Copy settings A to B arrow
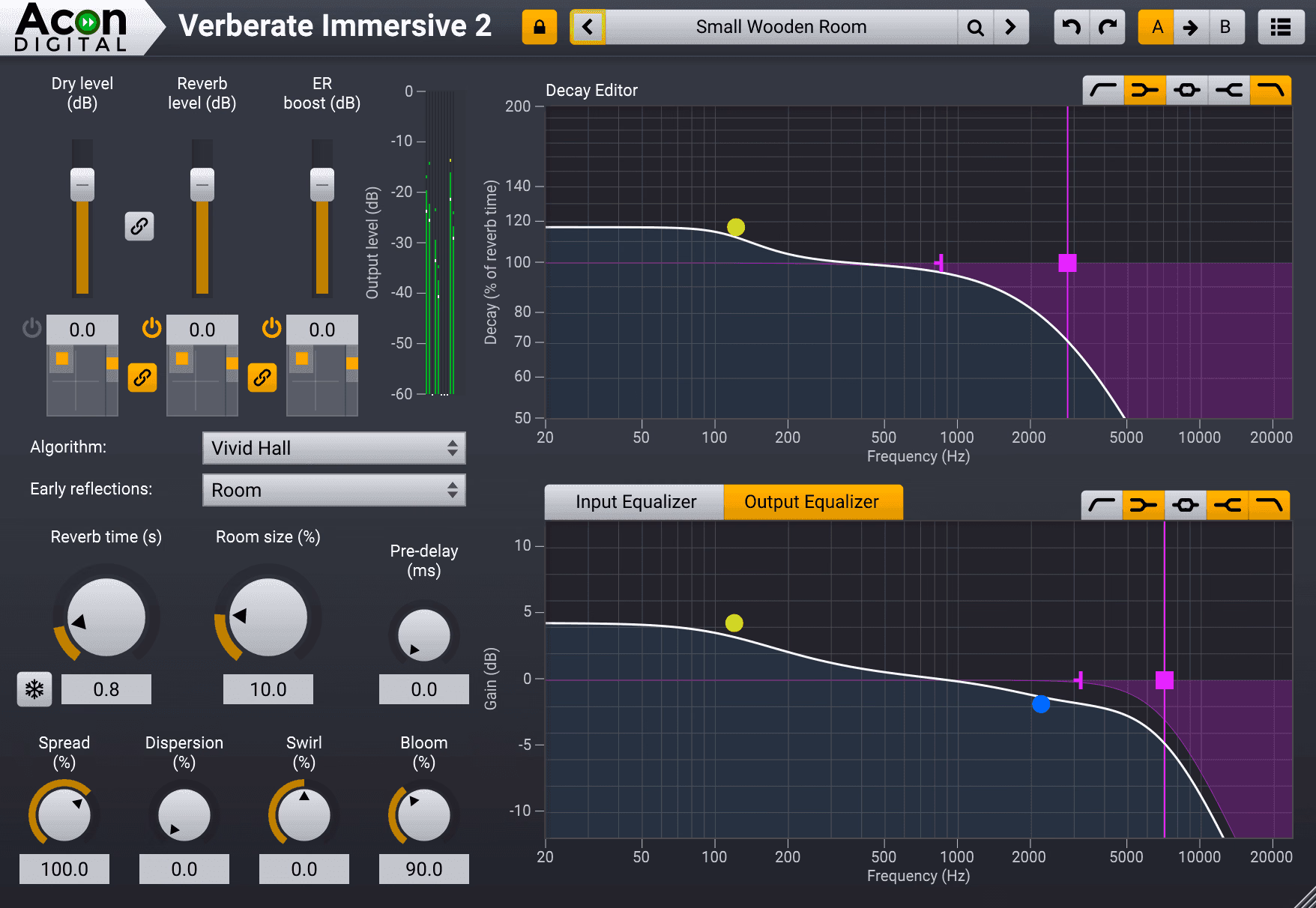 click(x=1191, y=28)
